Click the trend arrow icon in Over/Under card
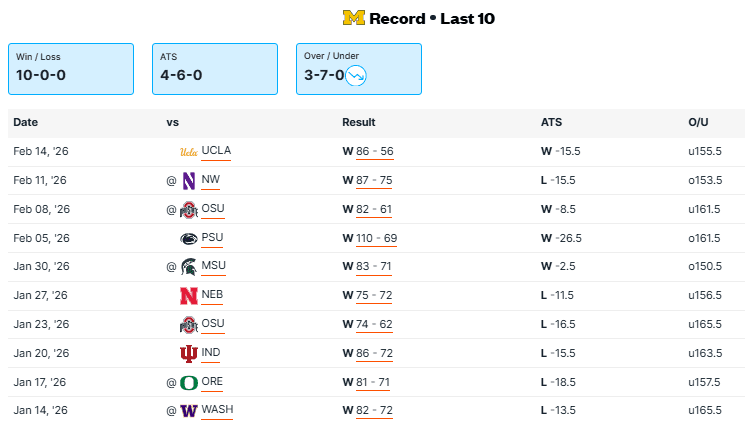Screen dimensions: 745x423 (x=356, y=75)
